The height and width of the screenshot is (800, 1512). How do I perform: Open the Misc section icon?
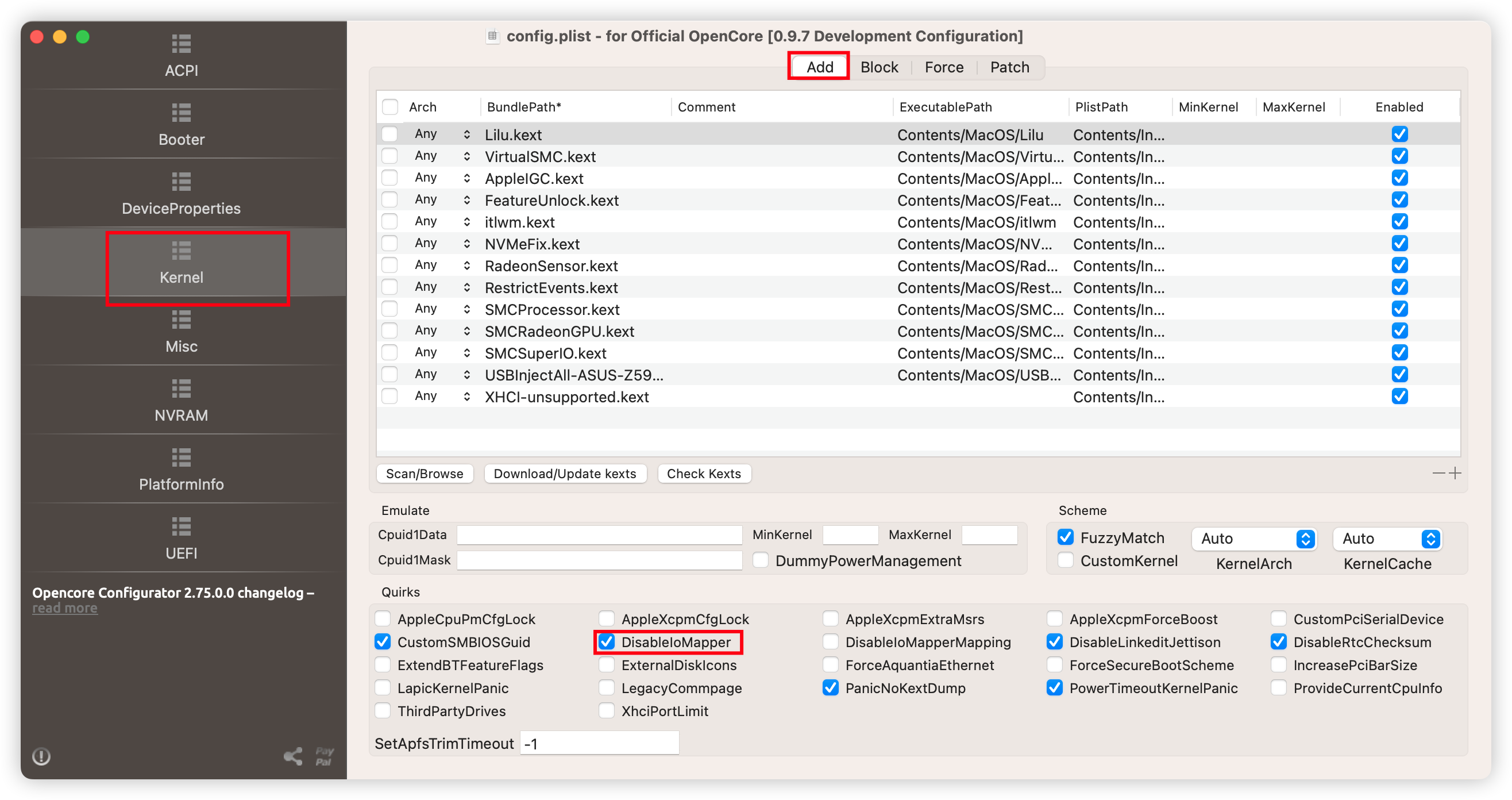coord(181,320)
